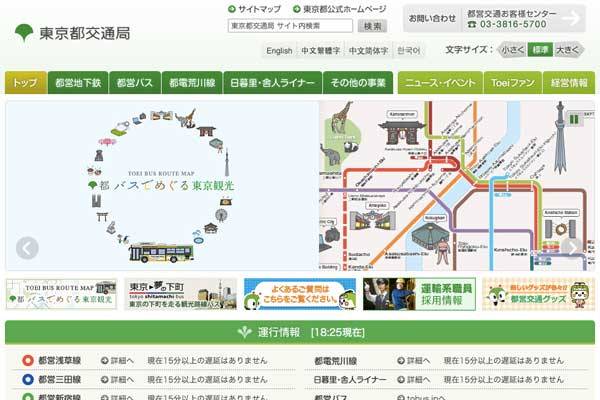This screenshot has width=600, height=400.
Task: Click the phone icon next to 03-3816-5700
Action: 473,24
